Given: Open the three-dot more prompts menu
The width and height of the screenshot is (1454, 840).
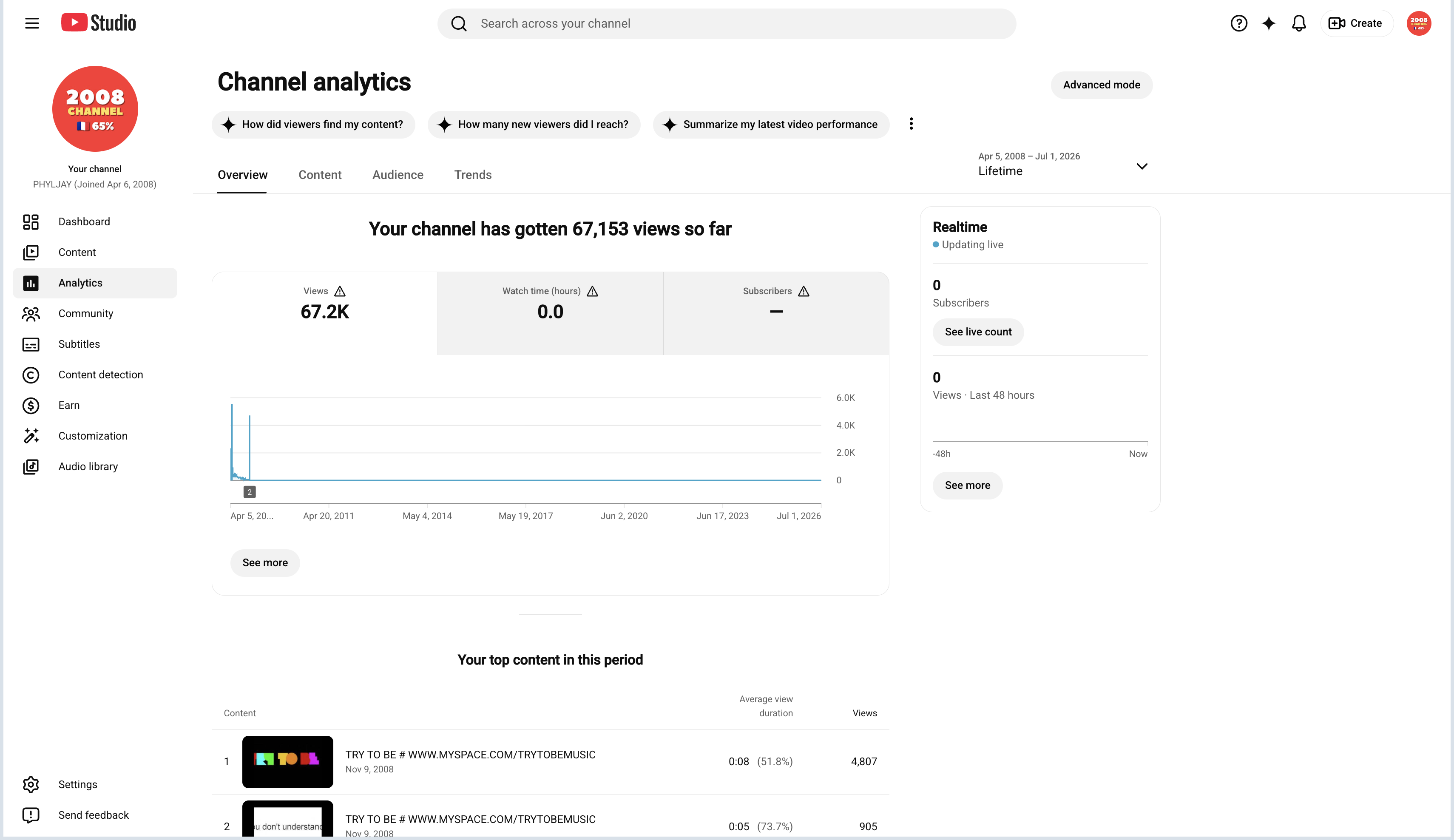Looking at the screenshot, I should [911, 124].
